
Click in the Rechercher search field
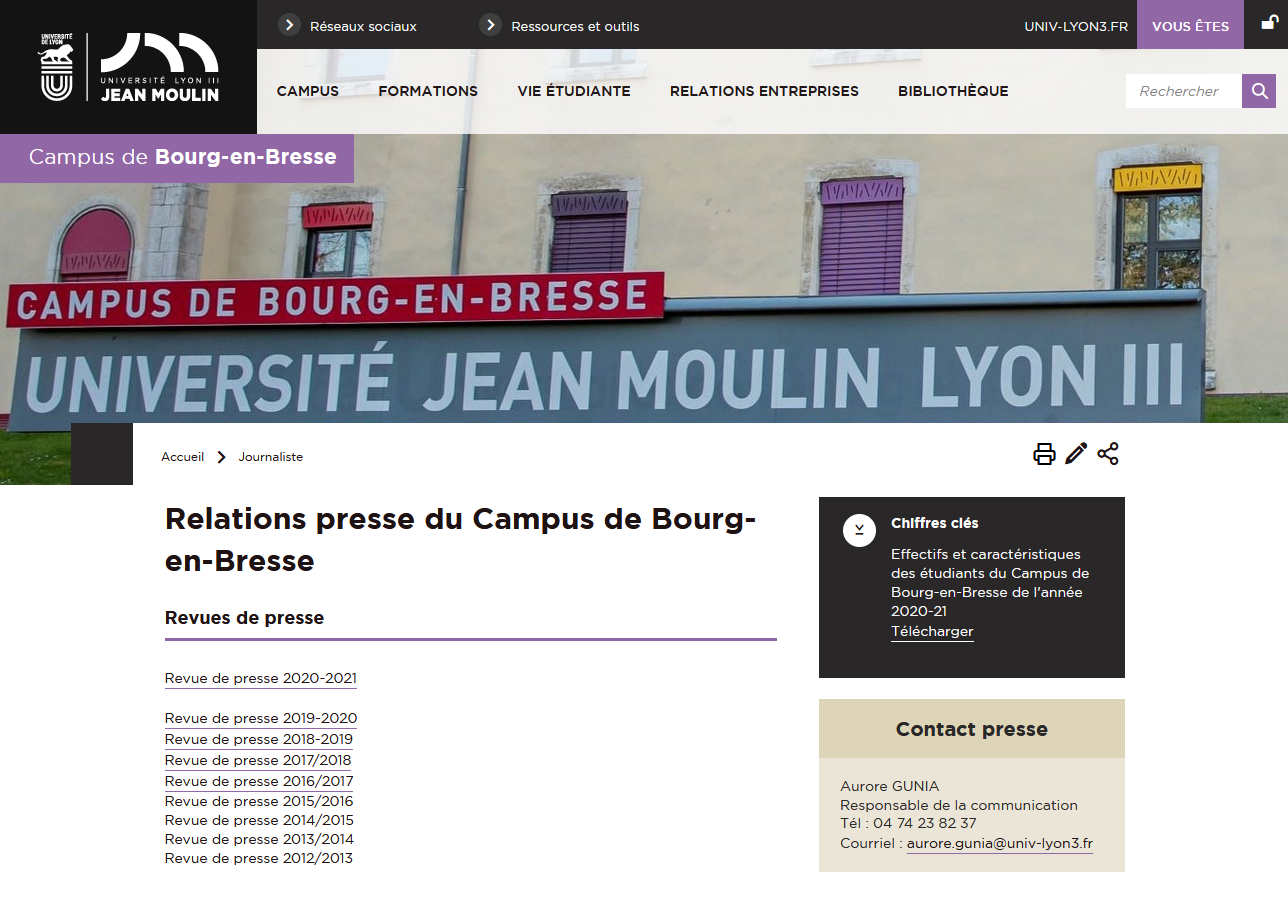point(1183,91)
